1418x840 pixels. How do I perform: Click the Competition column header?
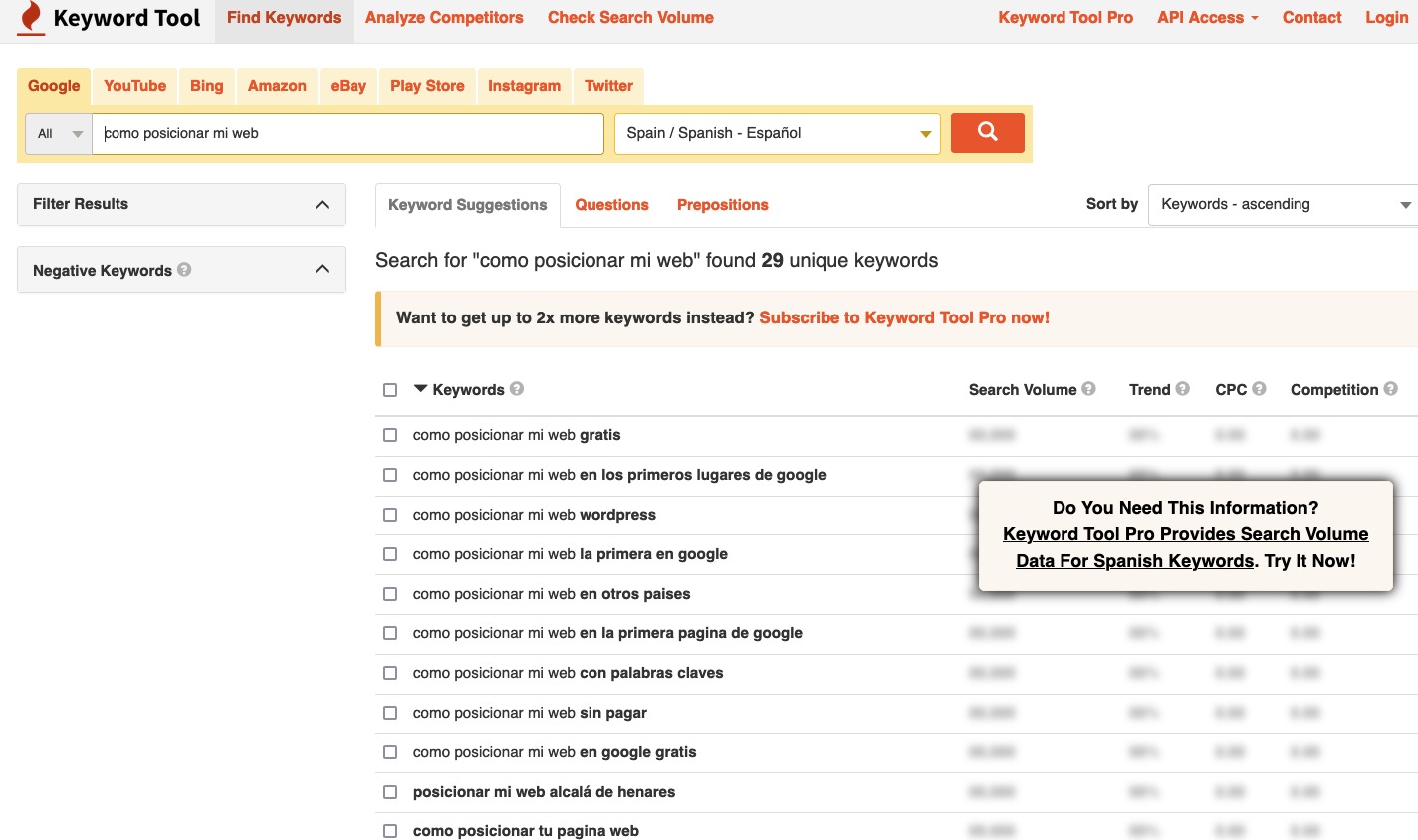1334,390
